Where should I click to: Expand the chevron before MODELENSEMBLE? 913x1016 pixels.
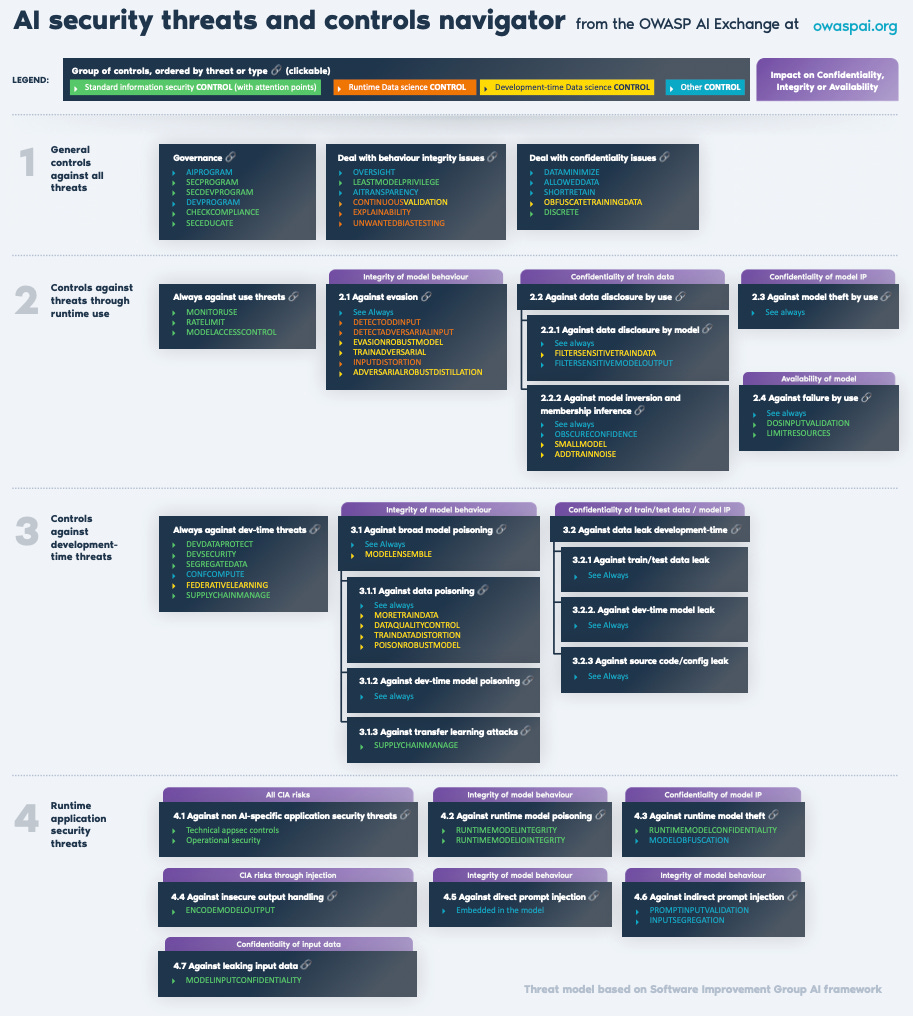[x=355, y=554]
